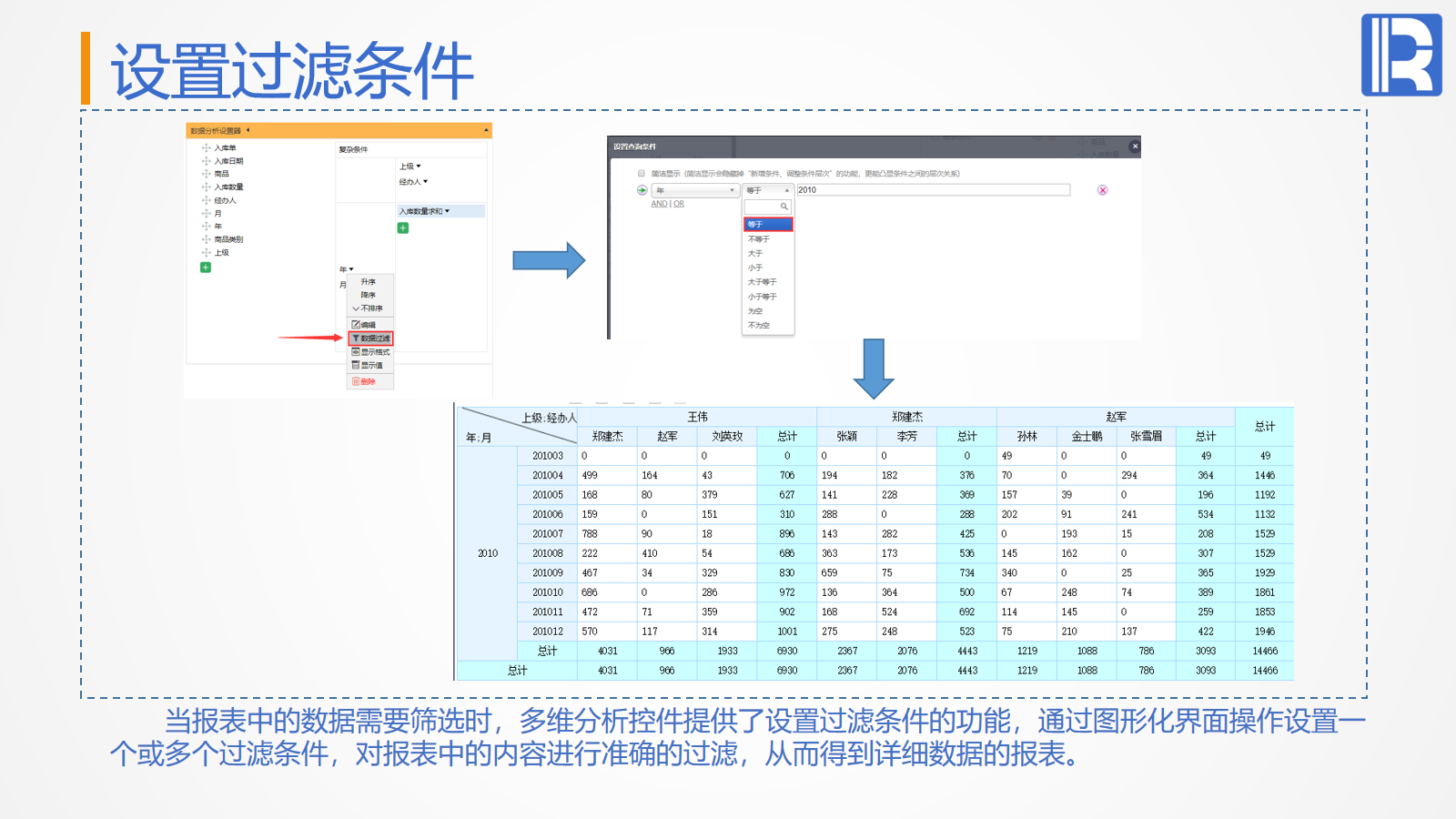Click pink delete-condition X icon
1456x819 pixels.
1102,190
